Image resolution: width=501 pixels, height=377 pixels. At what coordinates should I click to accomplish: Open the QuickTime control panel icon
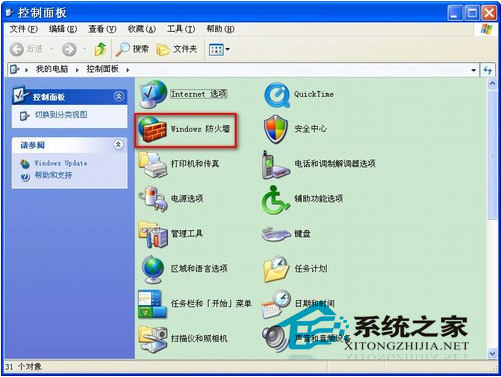(x=277, y=95)
